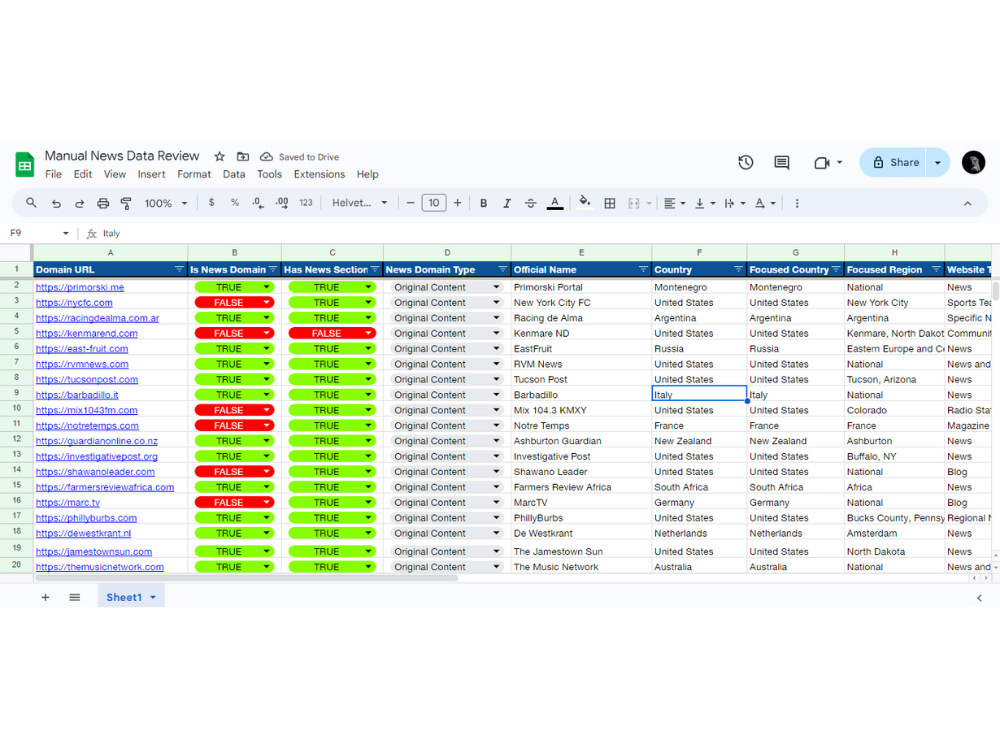Select the paint format roller icon
The width and height of the screenshot is (1000, 750).
pyautogui.click(x=126, y=203)
